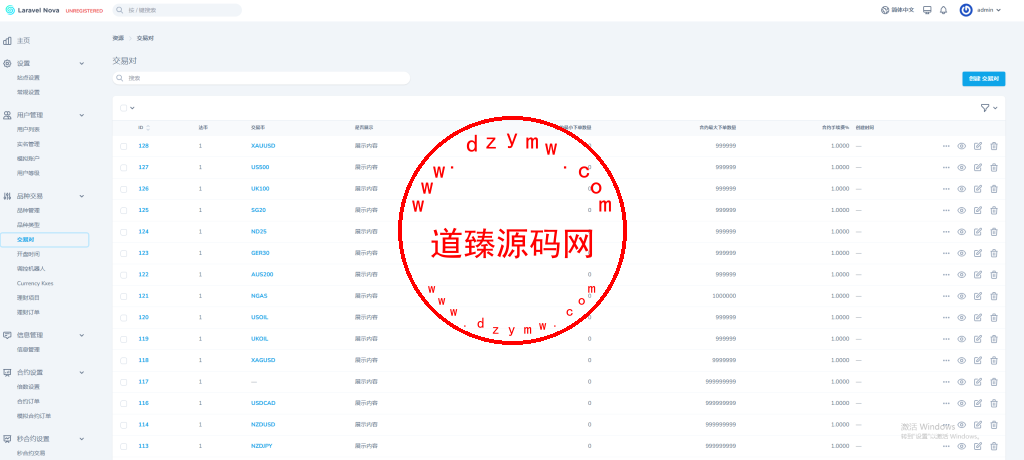Collapse the 秒合约设置 sidebar section
This screenshot has height=460, width=1024.
point(82,438)
